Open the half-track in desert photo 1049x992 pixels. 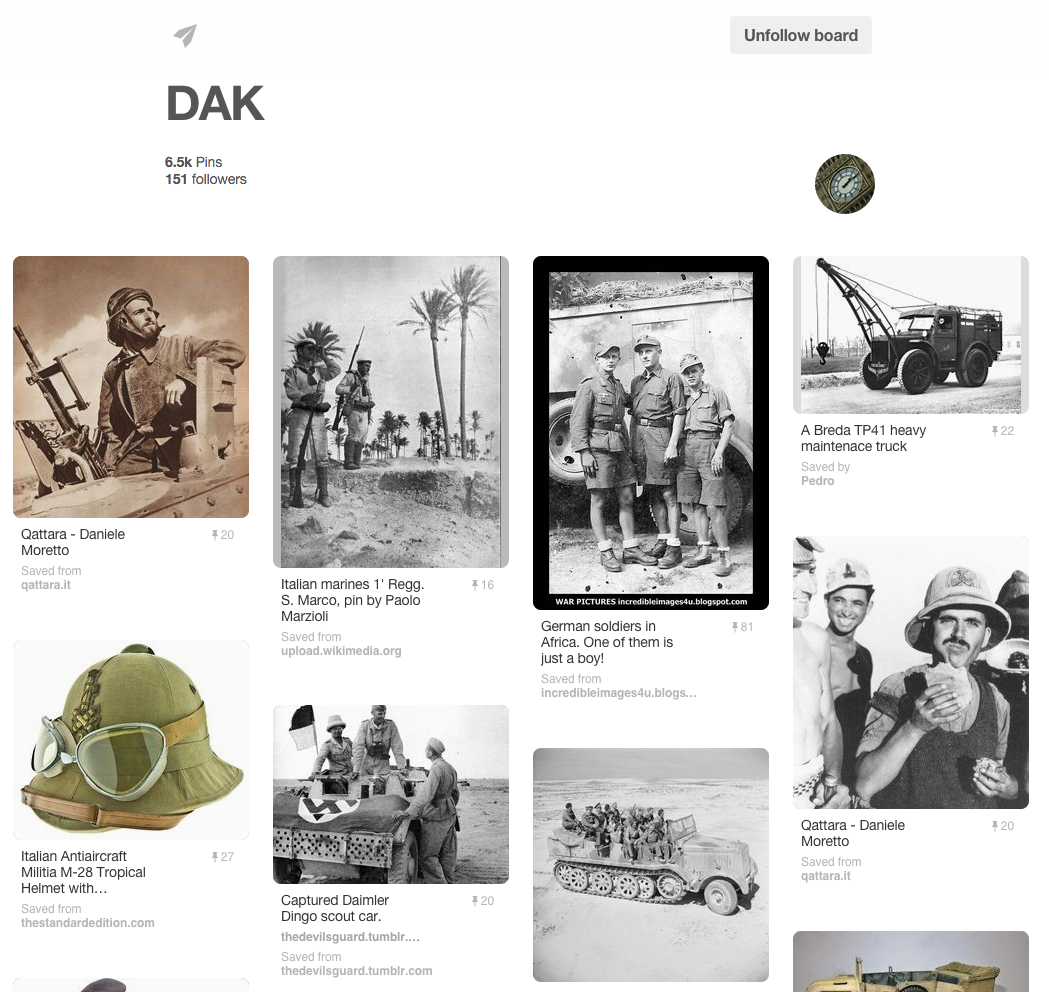651,865
